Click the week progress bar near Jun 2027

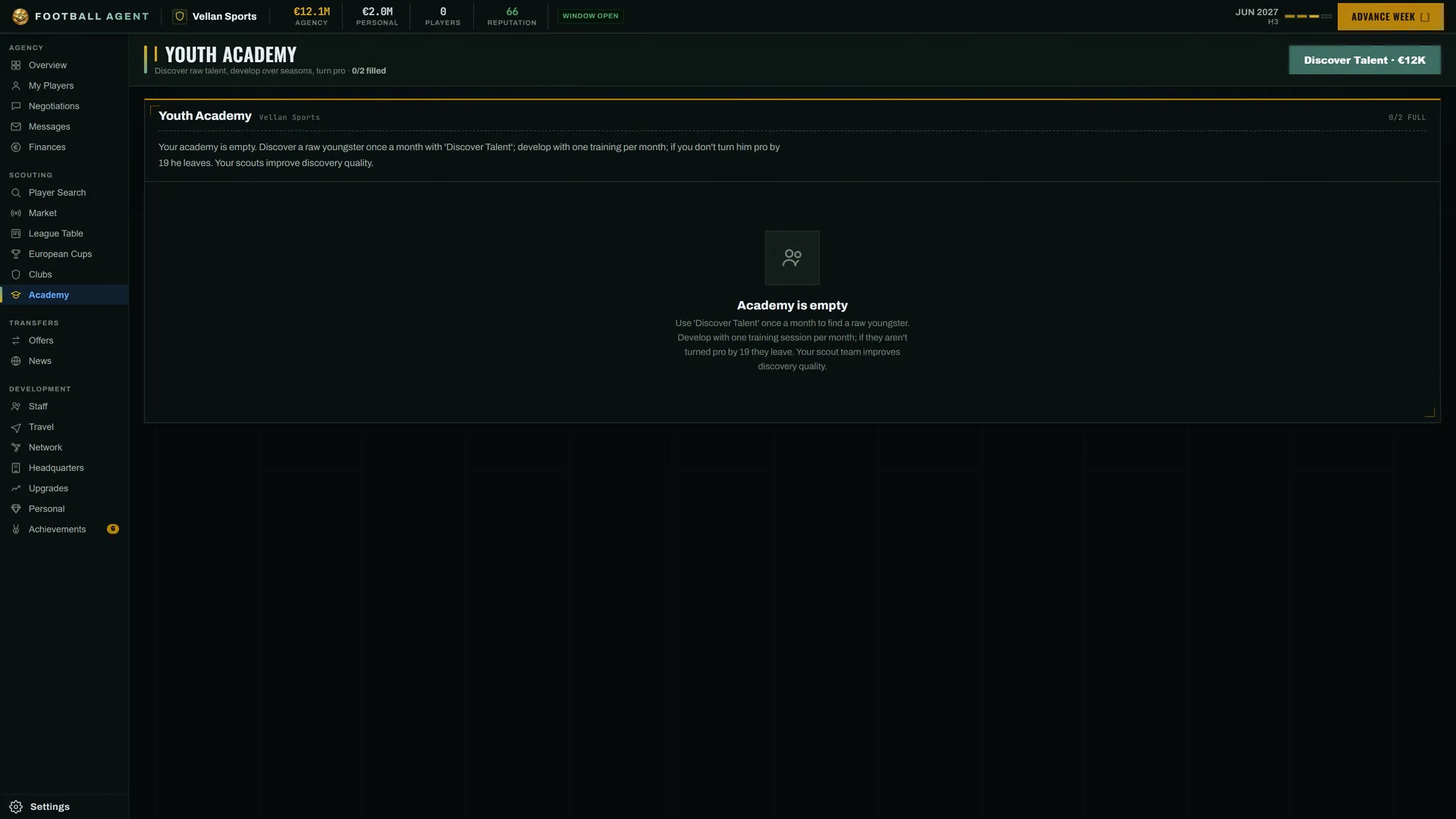(1308, 16)
